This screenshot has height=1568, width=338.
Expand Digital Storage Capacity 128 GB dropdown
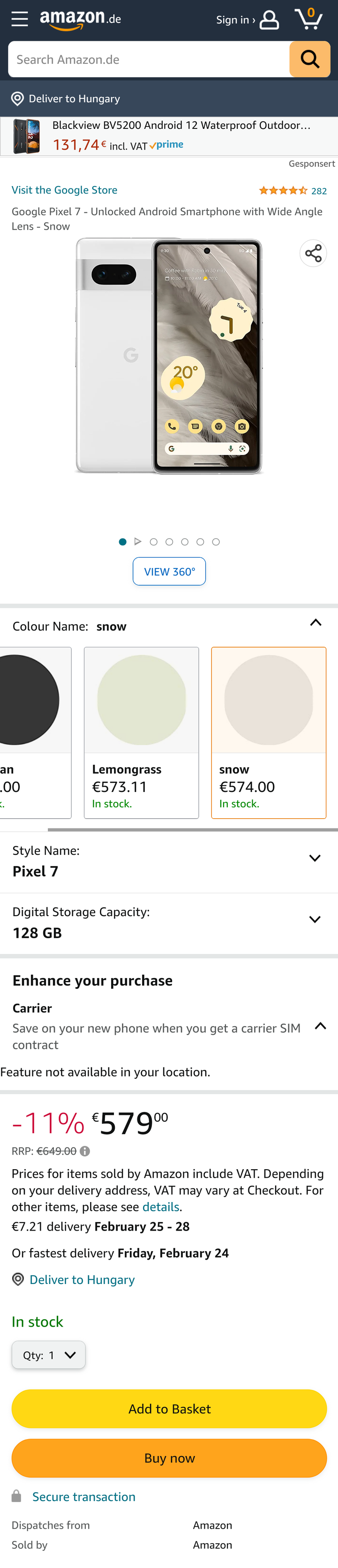click(x=315, y=920)
